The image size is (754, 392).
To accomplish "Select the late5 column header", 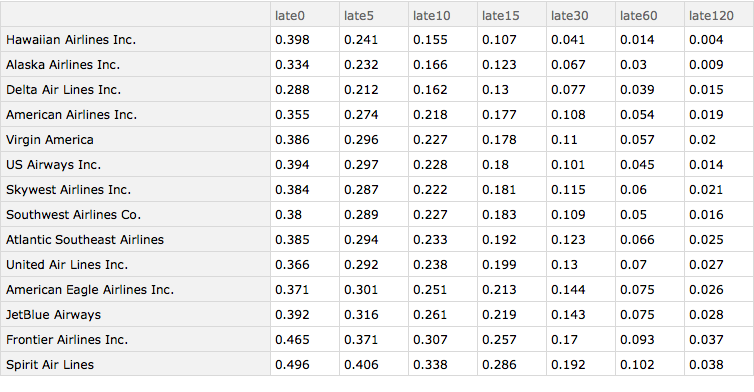I will coord(374,15).
